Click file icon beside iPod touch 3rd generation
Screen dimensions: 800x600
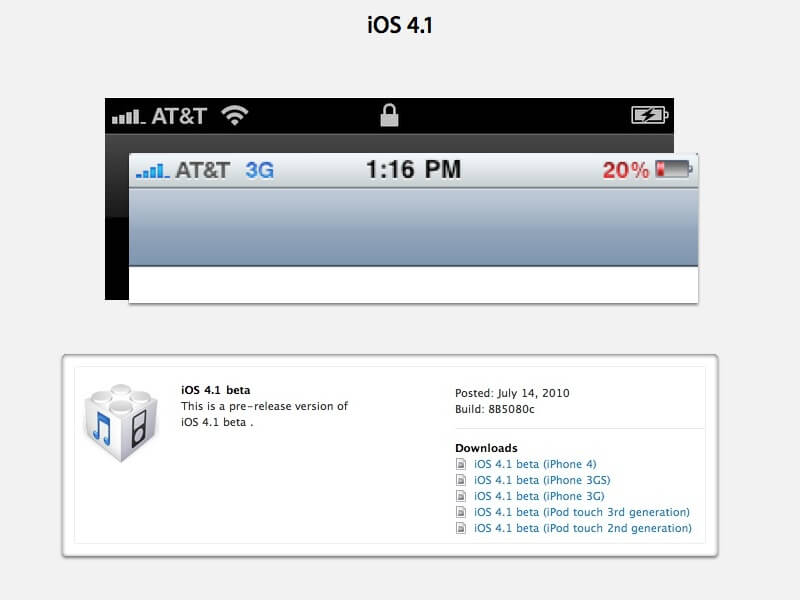click(461, 512)
